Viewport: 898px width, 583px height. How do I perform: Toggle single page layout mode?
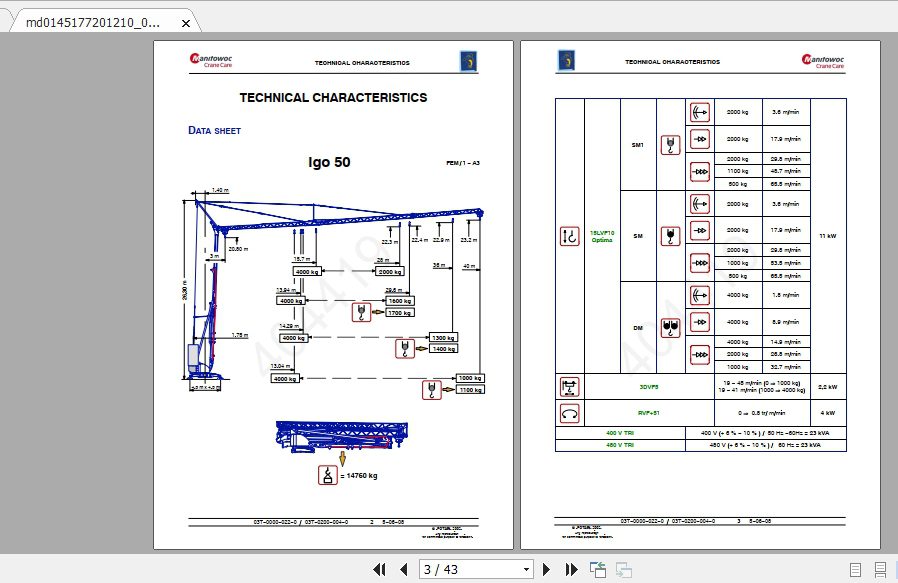point(855,569)
